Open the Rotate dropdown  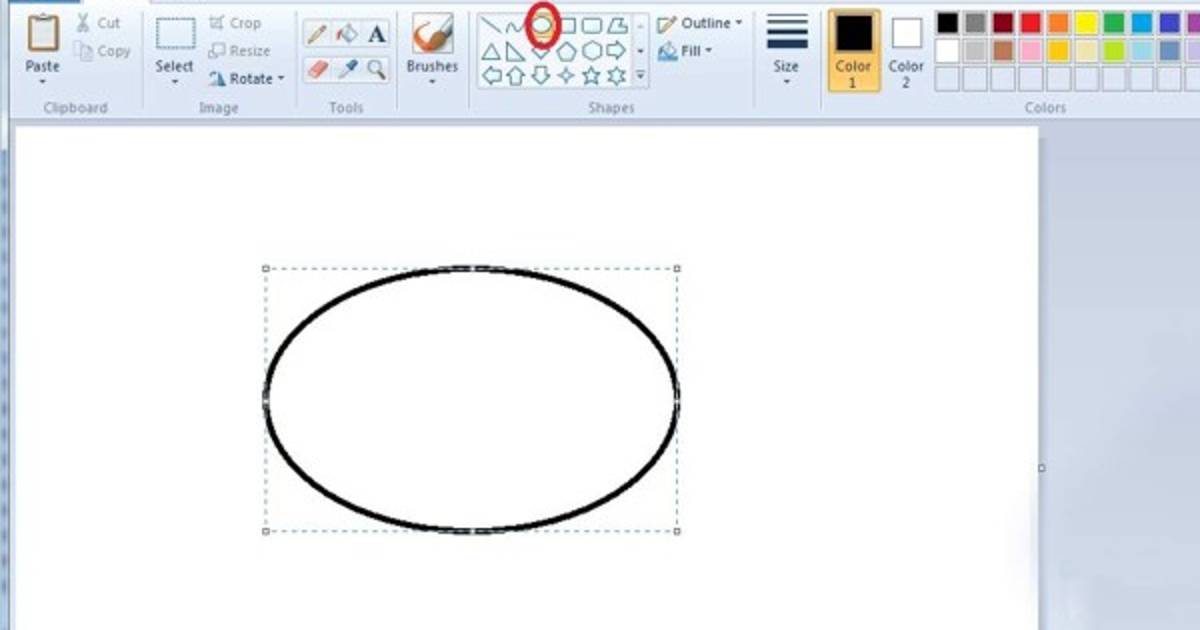point(246,78)
